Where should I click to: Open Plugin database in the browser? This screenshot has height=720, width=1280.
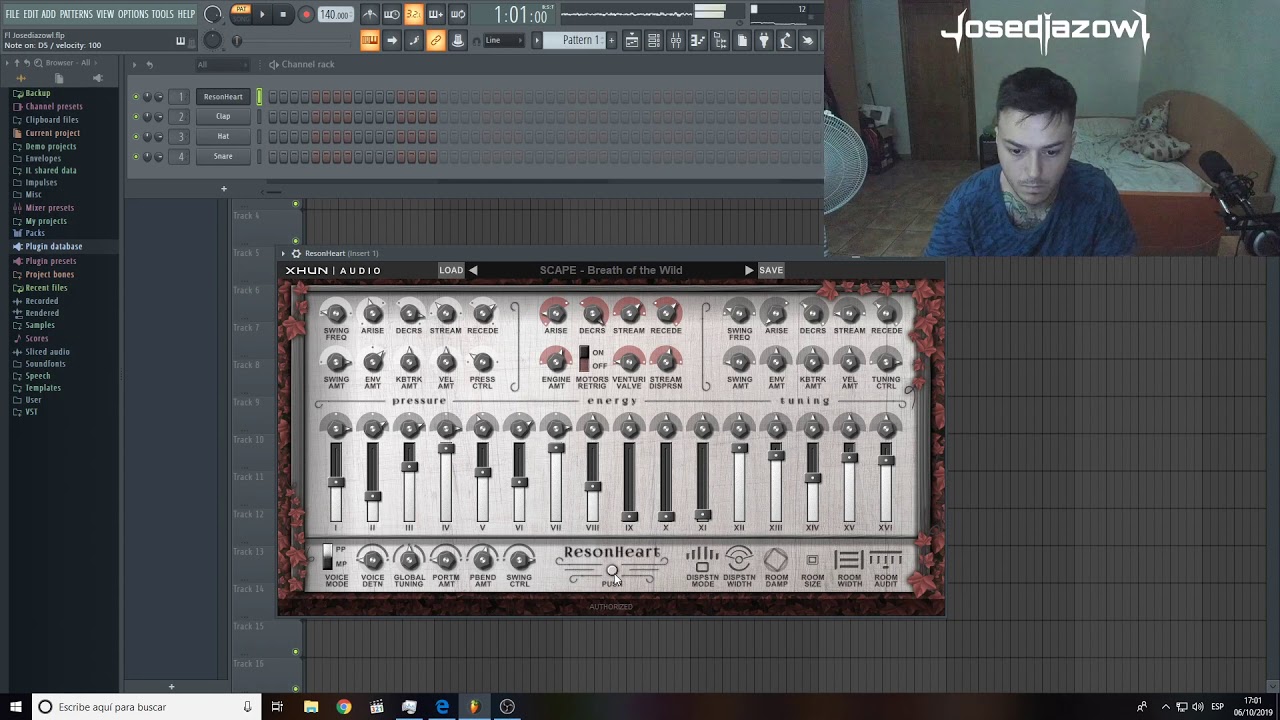coord(47,246)
